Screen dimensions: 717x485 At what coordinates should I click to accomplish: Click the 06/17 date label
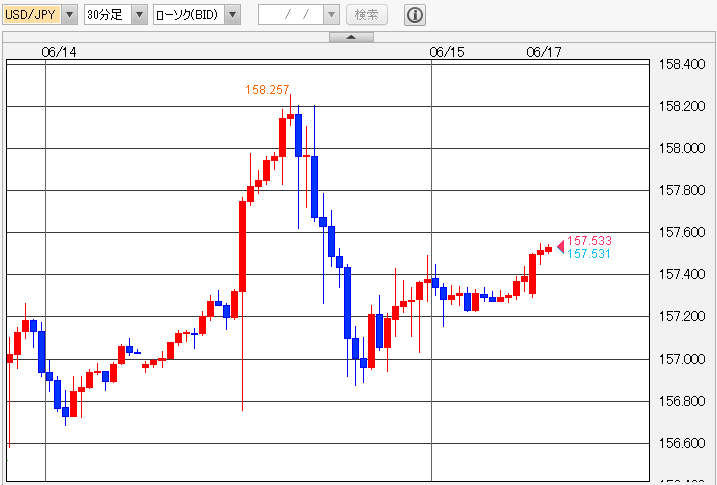click(x=544, y=52)
